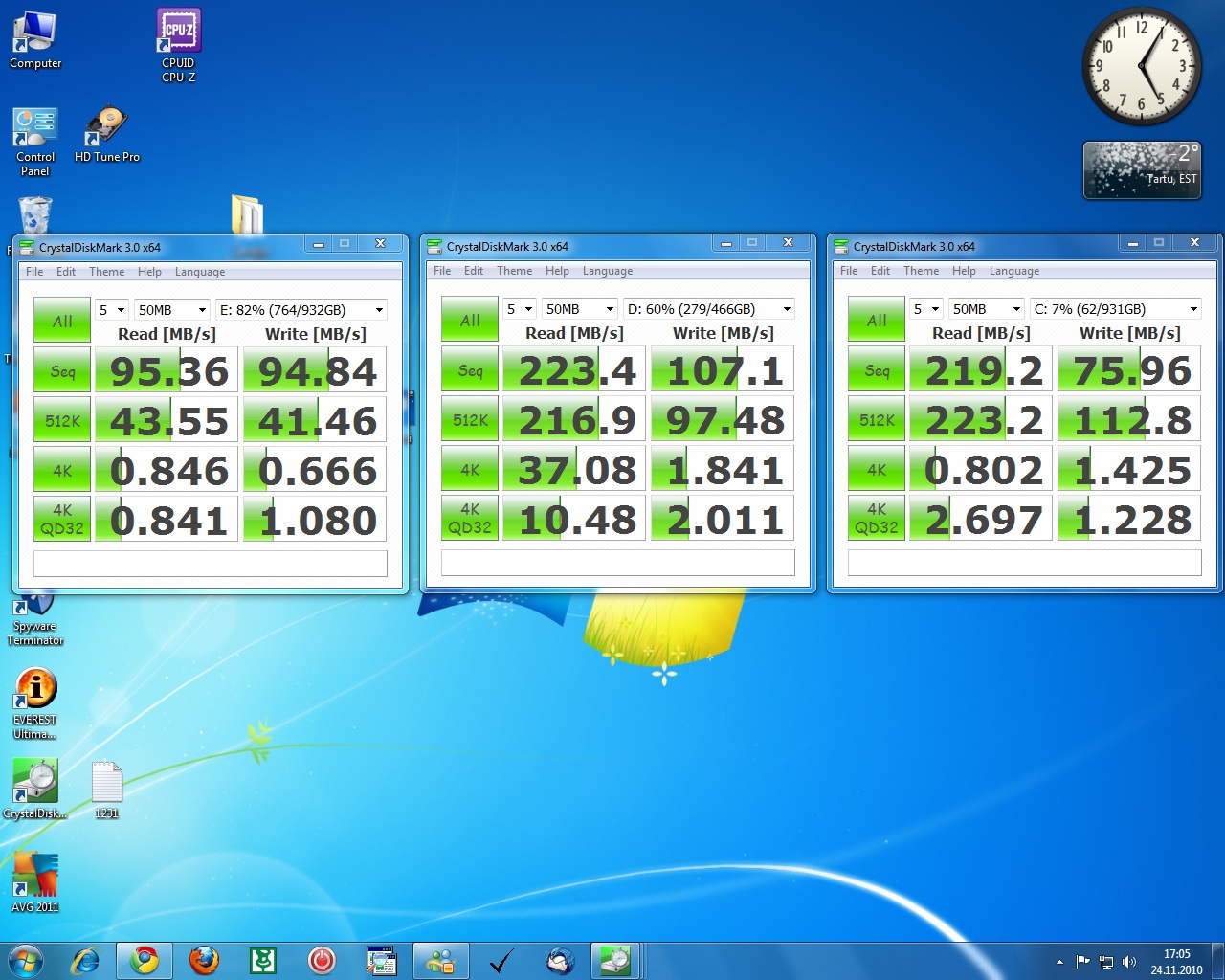This screenshot has height=980, width=1225.
Task: Open 50MB size dropdown in D: window
Action: click(x=580, y=309)
